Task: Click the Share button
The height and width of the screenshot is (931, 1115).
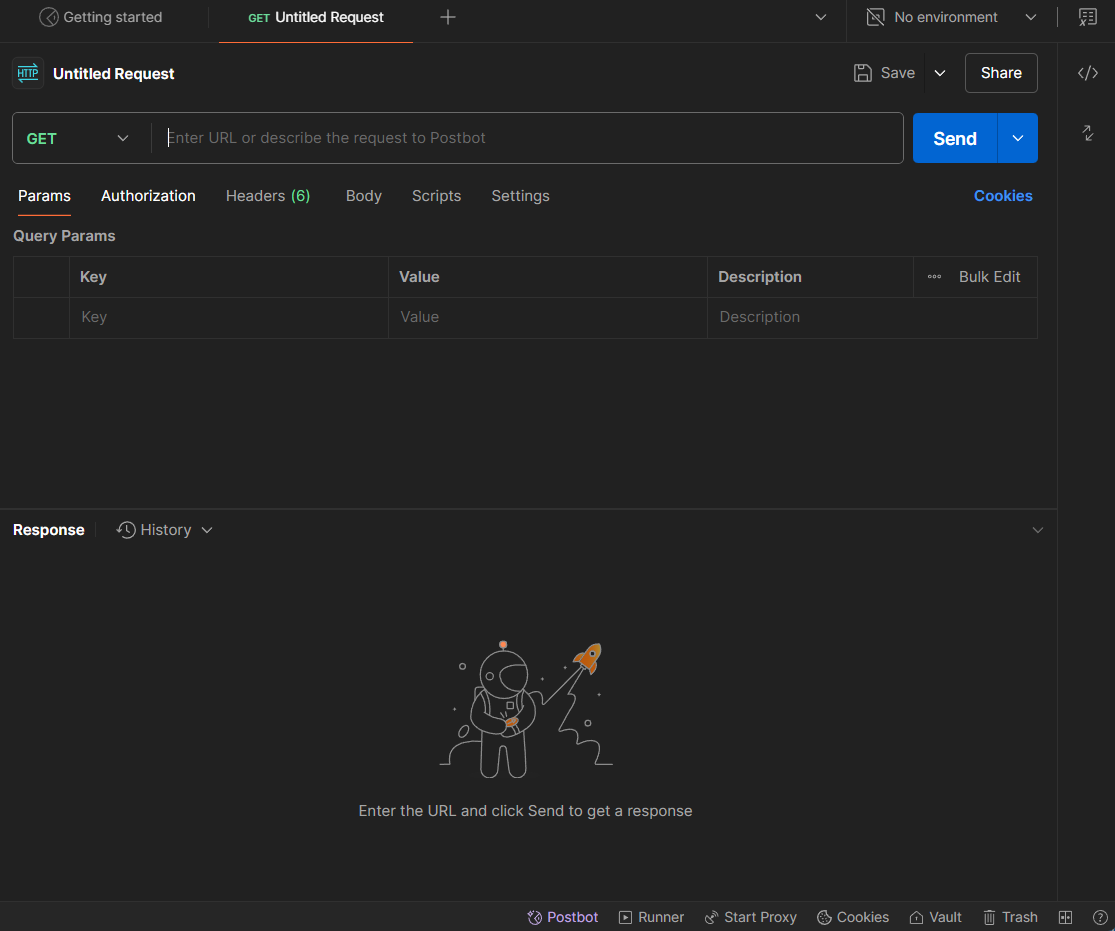Action: coord(1000,73)
